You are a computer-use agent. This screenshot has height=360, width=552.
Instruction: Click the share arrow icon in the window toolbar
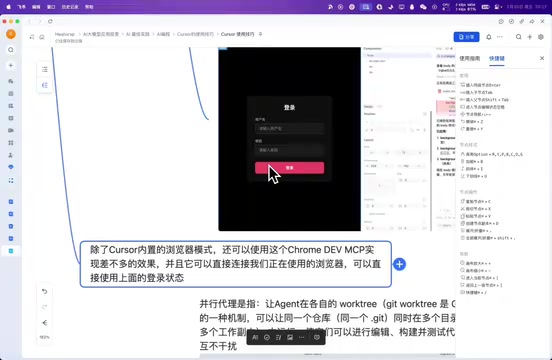click(532, 21)
